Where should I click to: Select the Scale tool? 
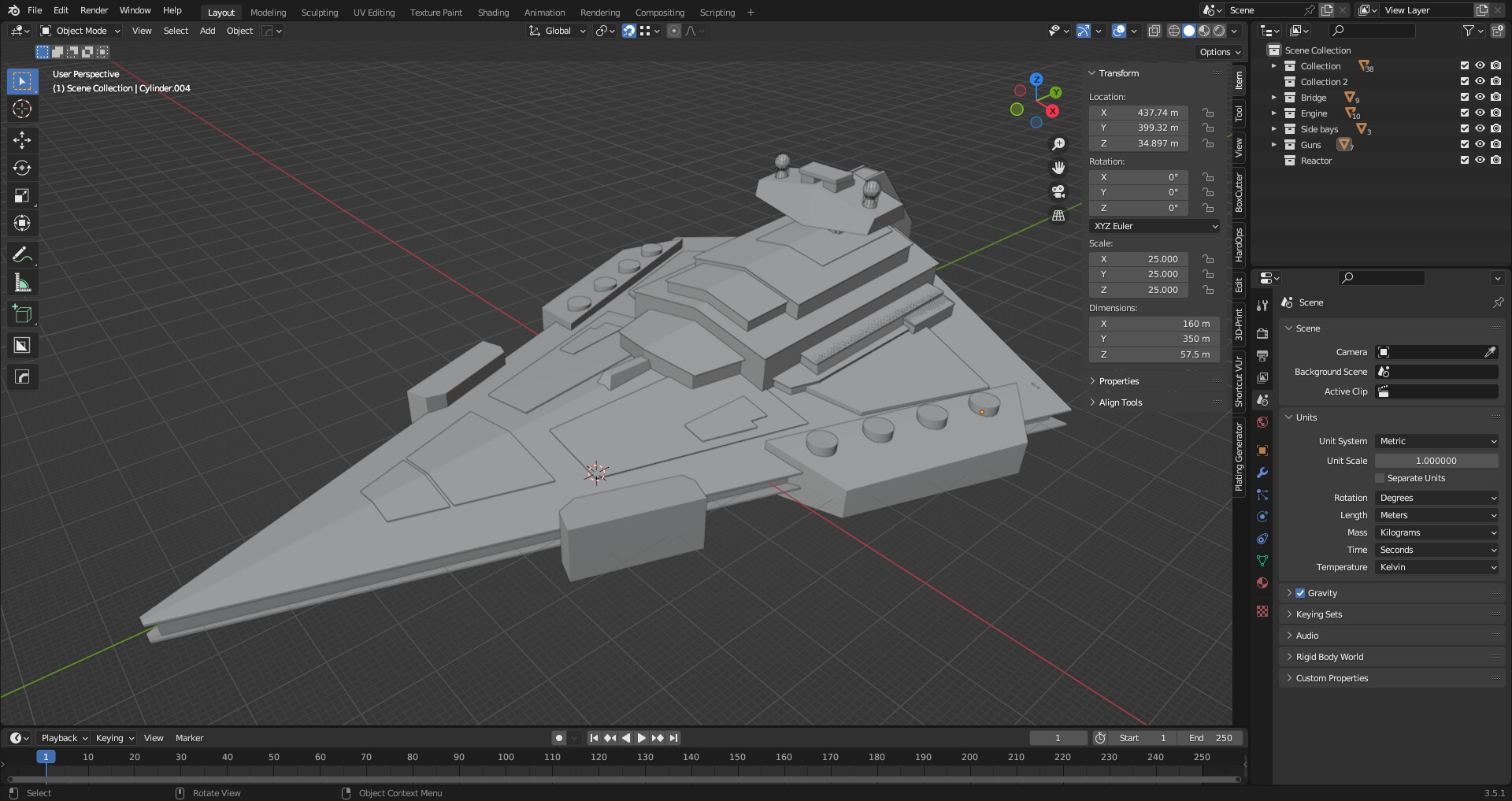22,195
